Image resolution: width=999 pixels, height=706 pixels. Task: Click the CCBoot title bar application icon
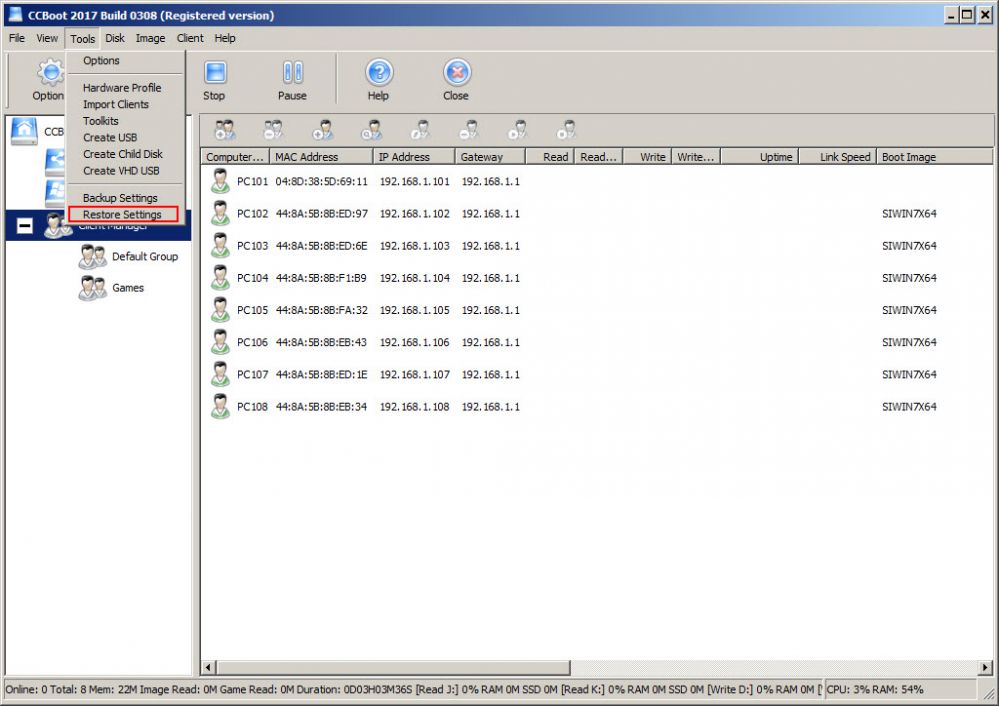coord(16,15)
